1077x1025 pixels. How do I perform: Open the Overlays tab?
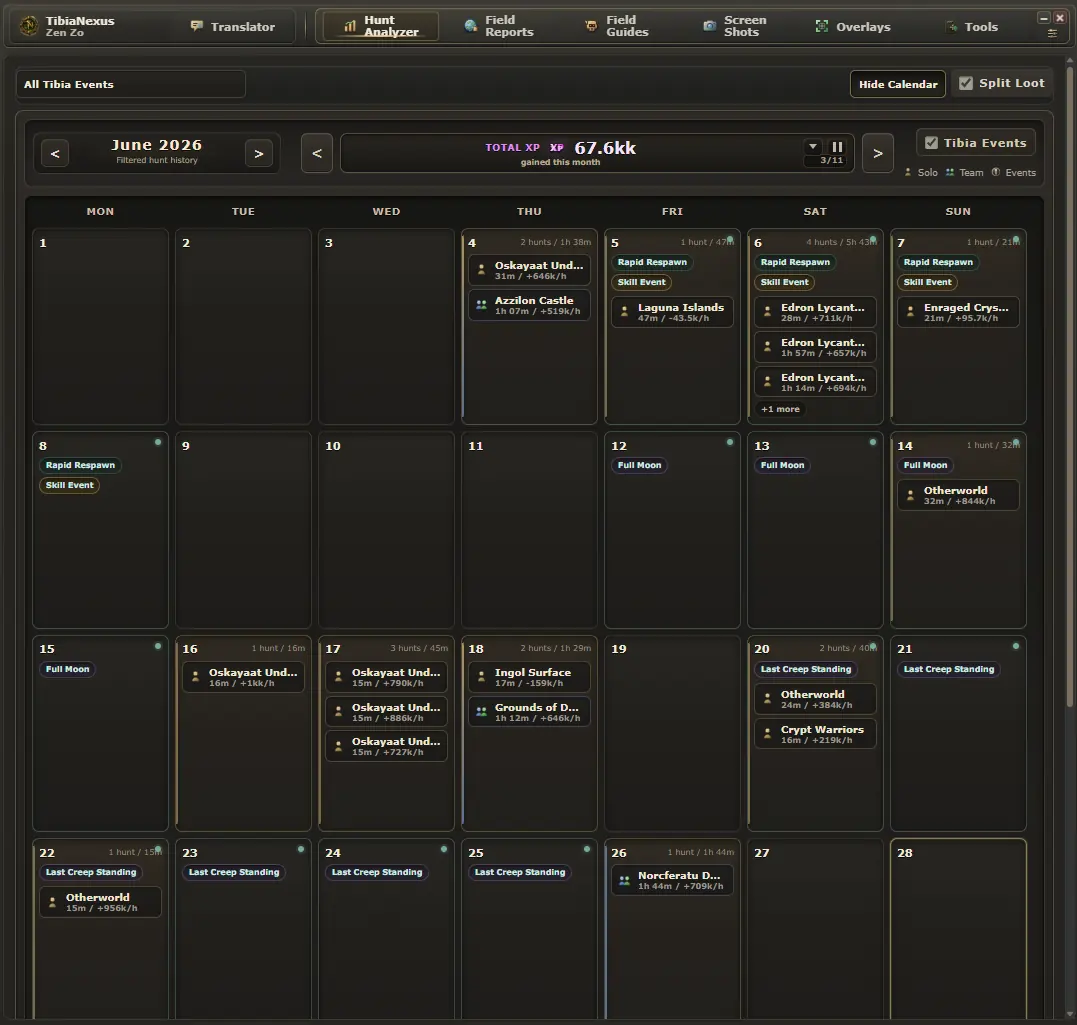(x=852, y=27)
